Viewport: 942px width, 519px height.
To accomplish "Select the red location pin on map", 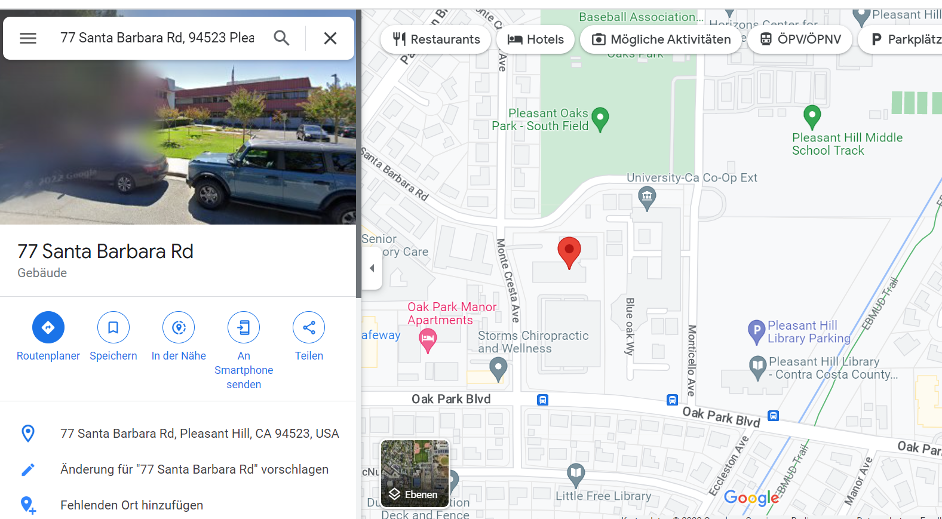I will point(569,252).
